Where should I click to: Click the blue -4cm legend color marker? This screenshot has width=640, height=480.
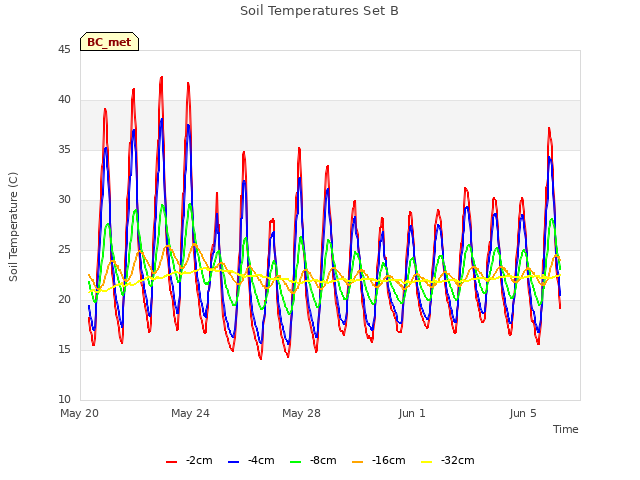tap(233, 462)
